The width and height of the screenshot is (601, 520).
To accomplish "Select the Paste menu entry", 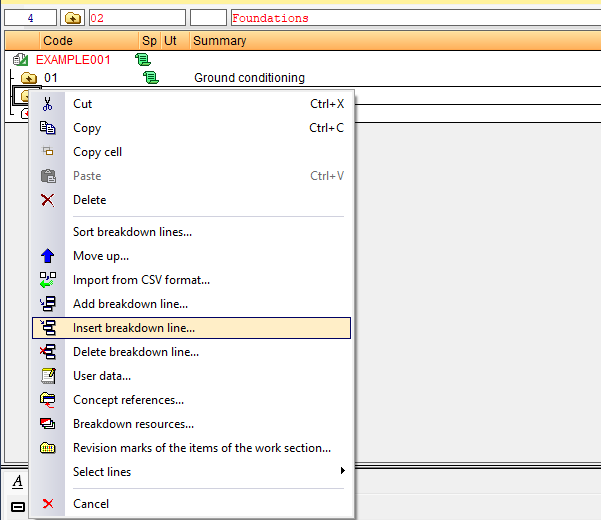I will (192, 176).
